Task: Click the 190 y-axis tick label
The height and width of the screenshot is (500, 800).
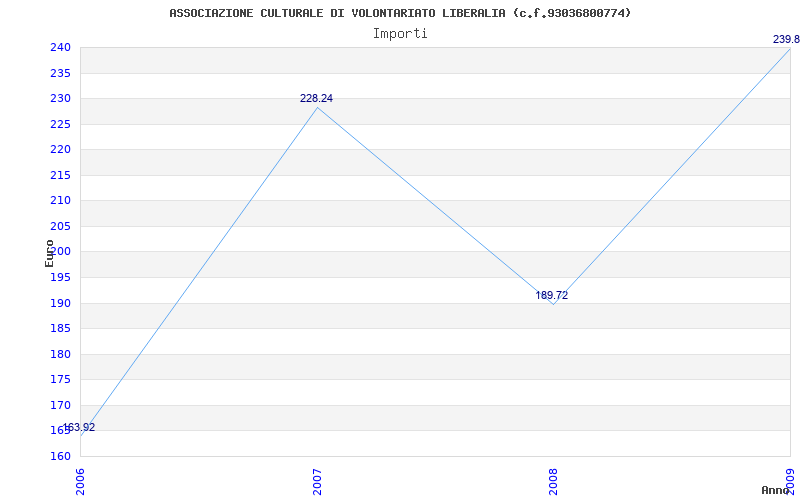Action: click(x=60, y=303)
